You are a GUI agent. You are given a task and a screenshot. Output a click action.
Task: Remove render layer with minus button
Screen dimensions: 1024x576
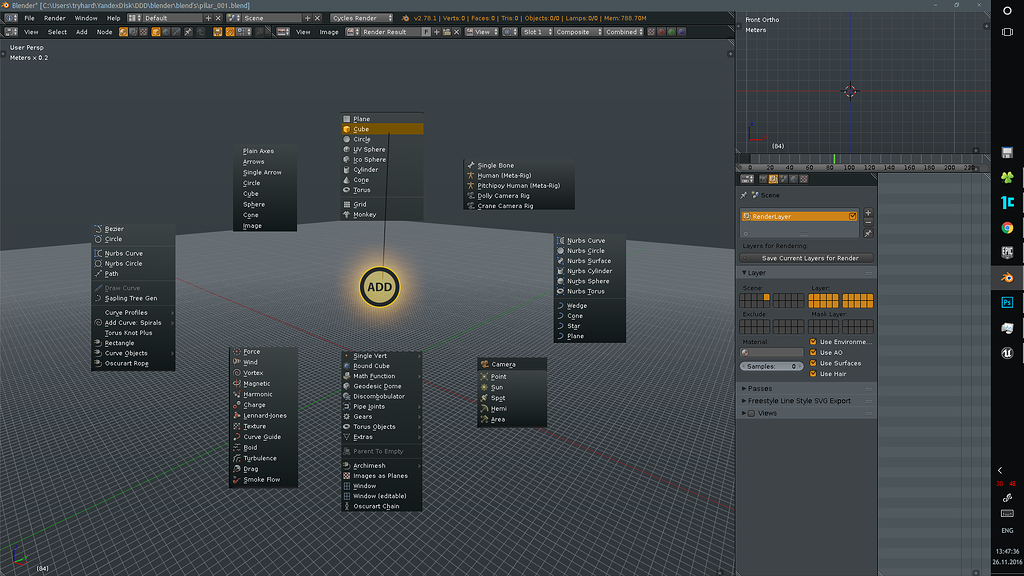point(868,223)
